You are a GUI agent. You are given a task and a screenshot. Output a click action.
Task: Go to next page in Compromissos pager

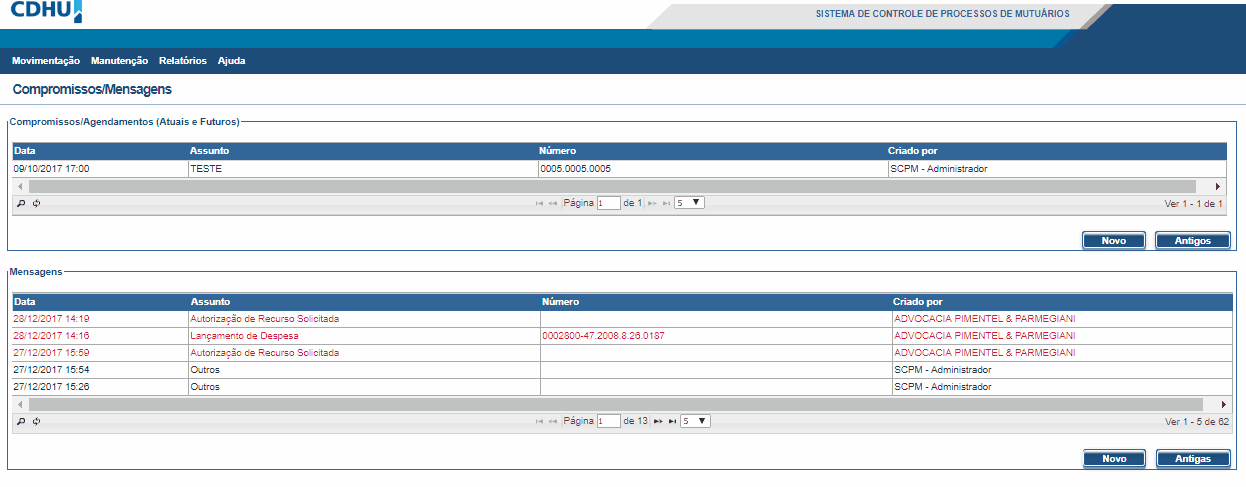pos(653,203)
